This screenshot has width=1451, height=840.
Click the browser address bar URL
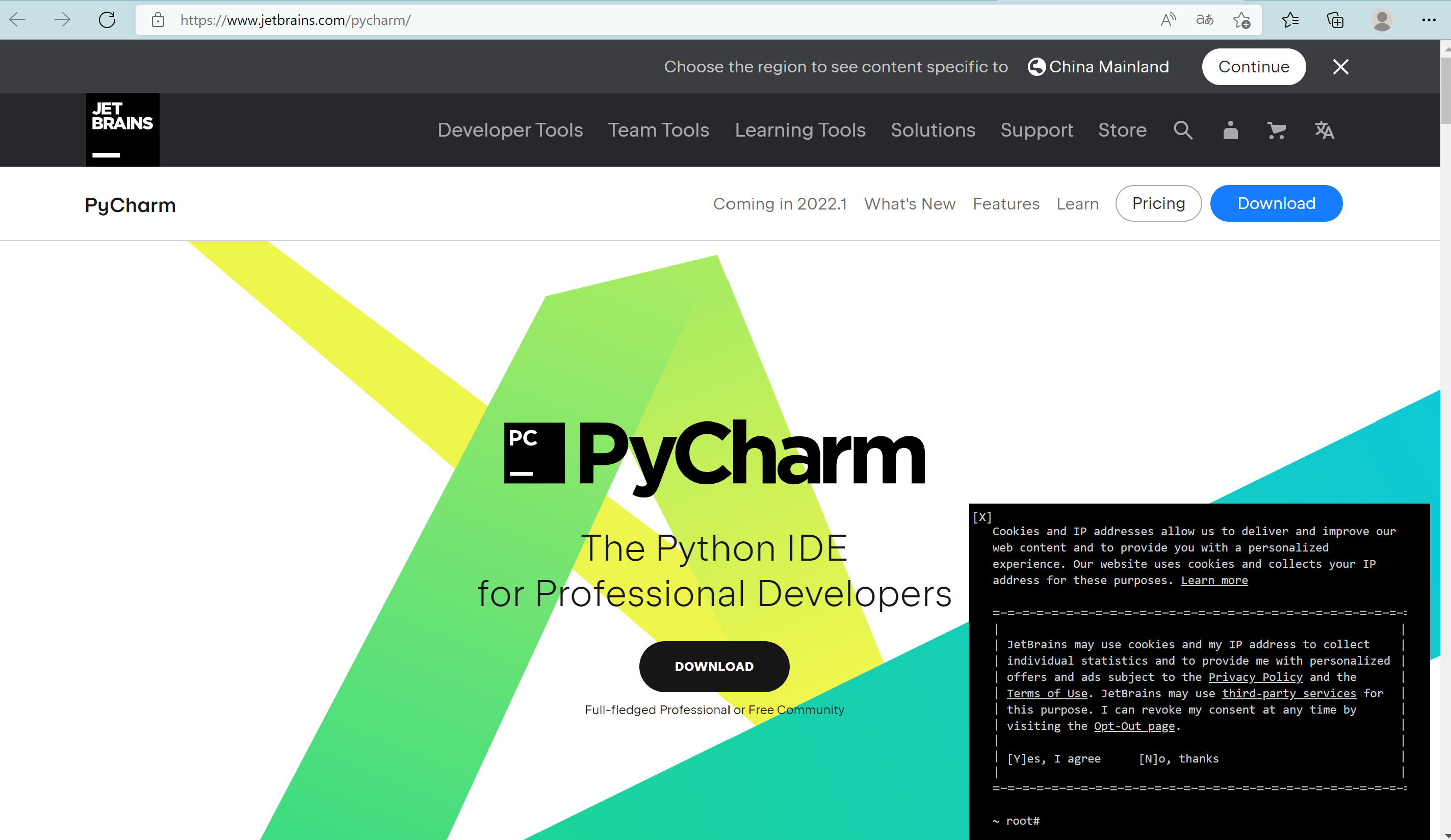pos(295,20)
